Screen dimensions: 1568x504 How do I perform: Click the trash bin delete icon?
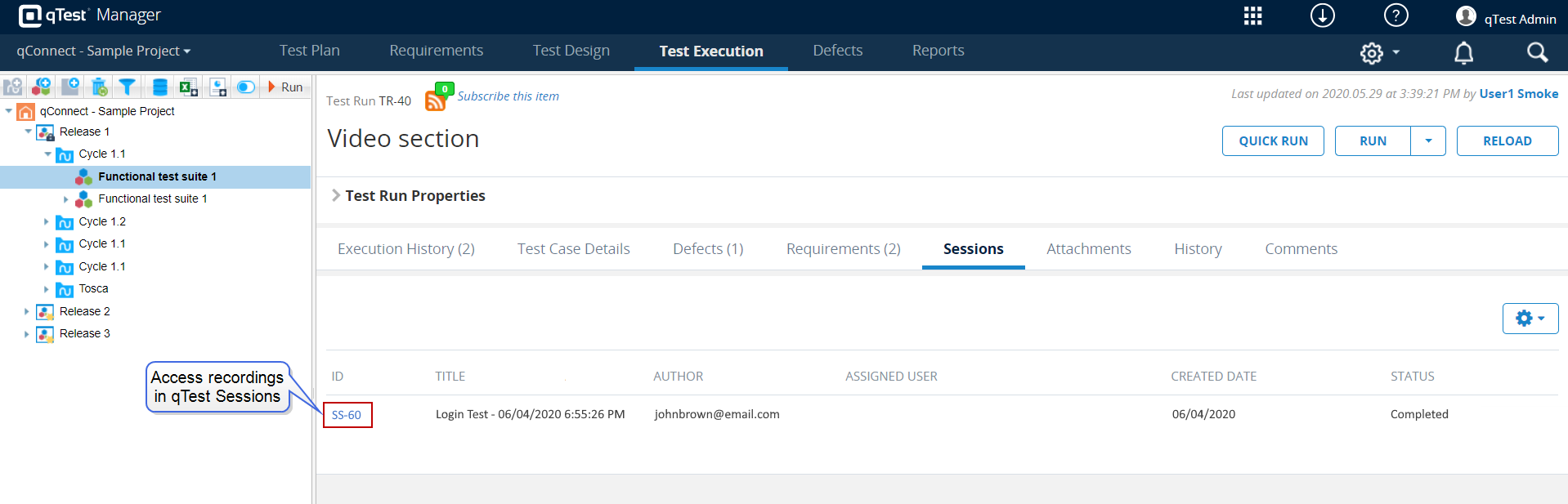[x=100, y=87]
